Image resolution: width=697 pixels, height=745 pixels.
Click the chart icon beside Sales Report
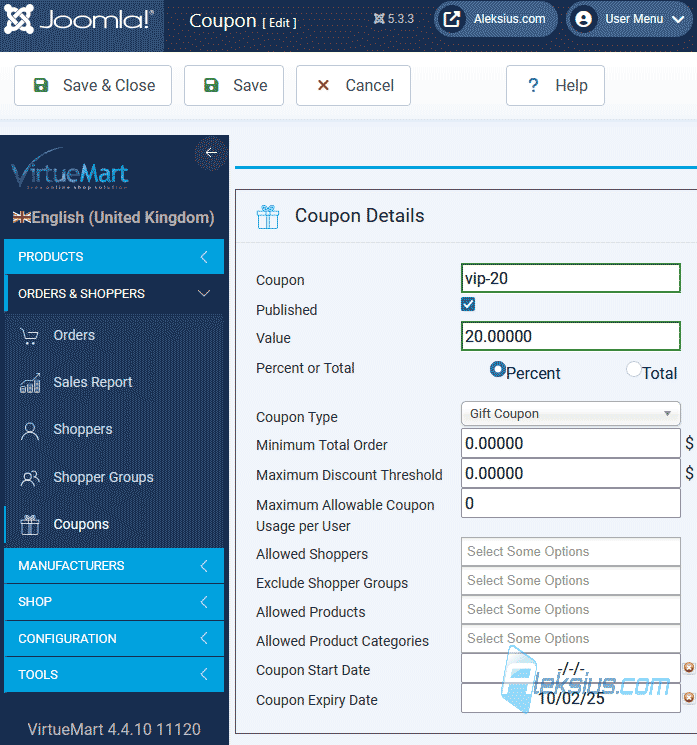[29, 383]
